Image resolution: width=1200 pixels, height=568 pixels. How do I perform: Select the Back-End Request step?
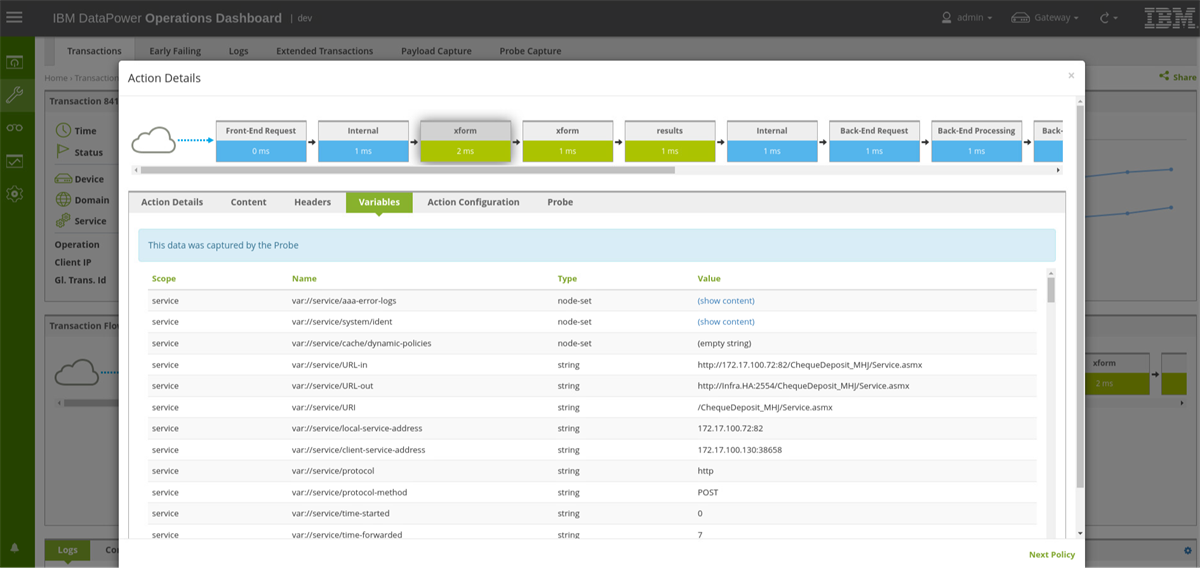click(874, 141)
